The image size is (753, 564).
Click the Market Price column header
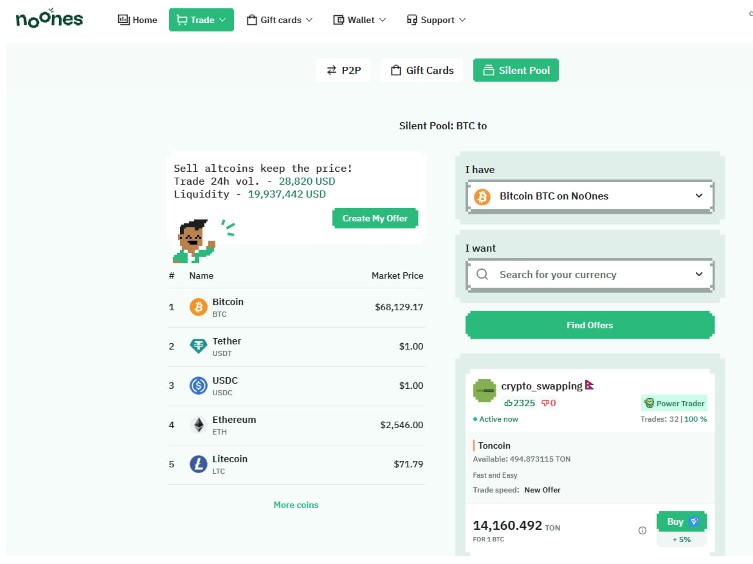click(x=397, y=276)
